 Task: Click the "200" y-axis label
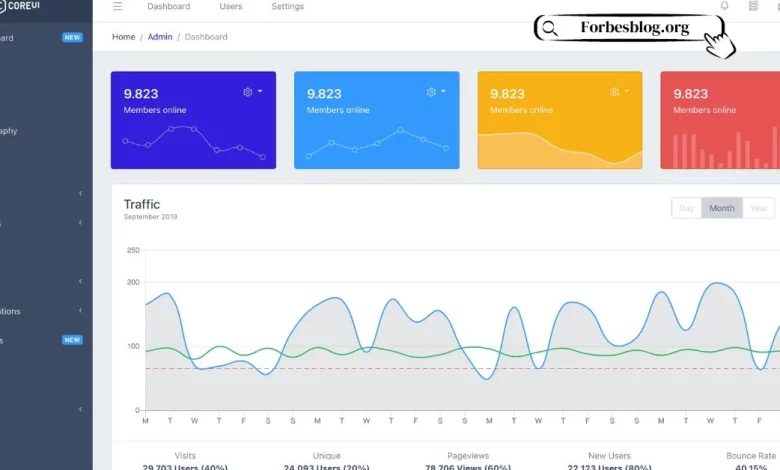[x=133, y=282]
